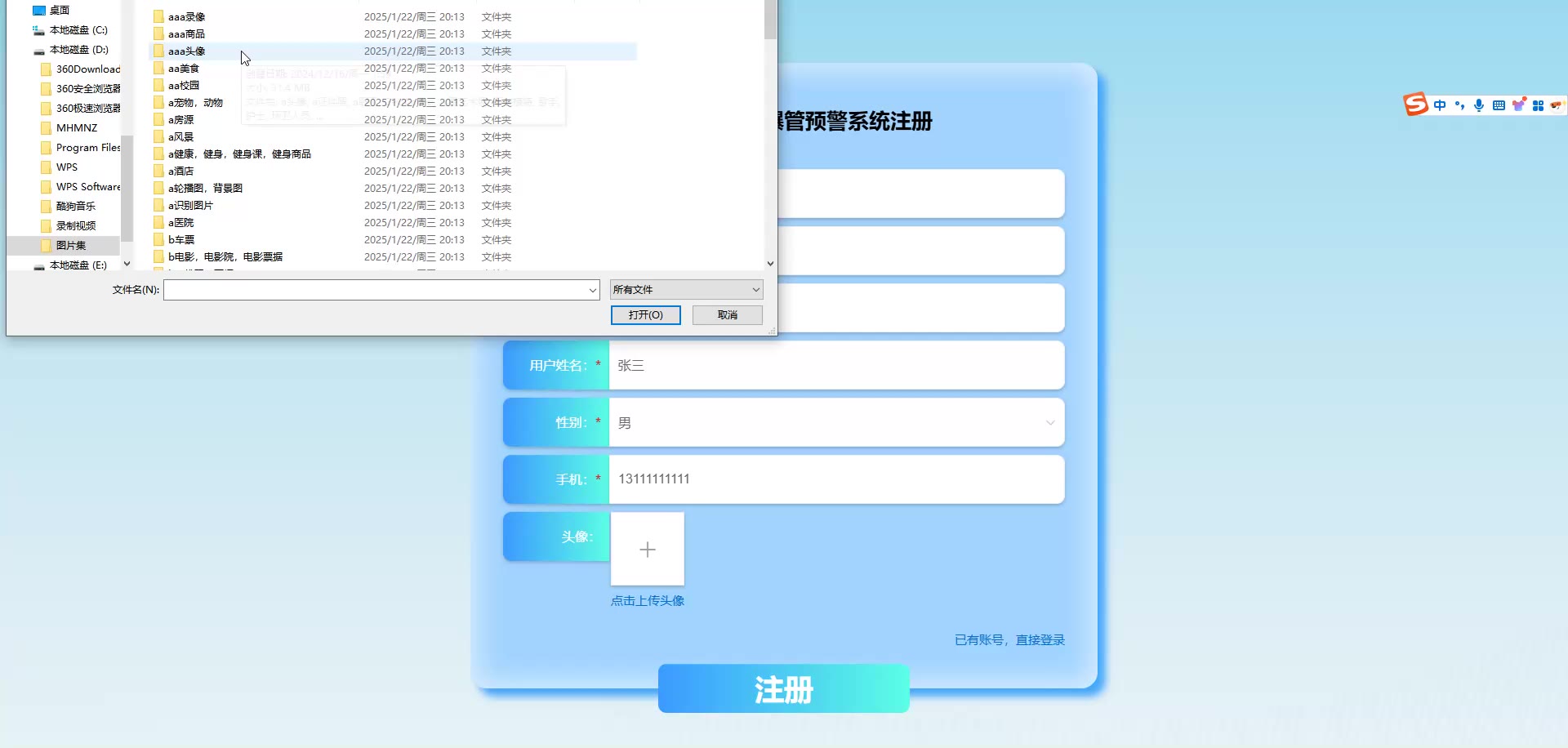Click the a宠物，动物 folder icon
The height and width of the screenshot is (748, 1568).
[x=158, y=102]
